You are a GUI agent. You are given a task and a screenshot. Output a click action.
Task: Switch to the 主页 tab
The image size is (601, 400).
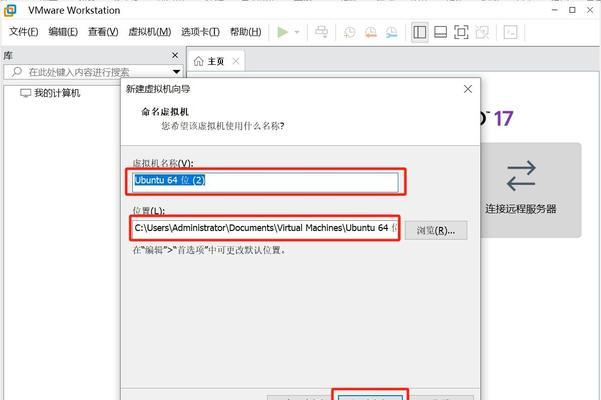pyautogui.click(x=216, y=61)
